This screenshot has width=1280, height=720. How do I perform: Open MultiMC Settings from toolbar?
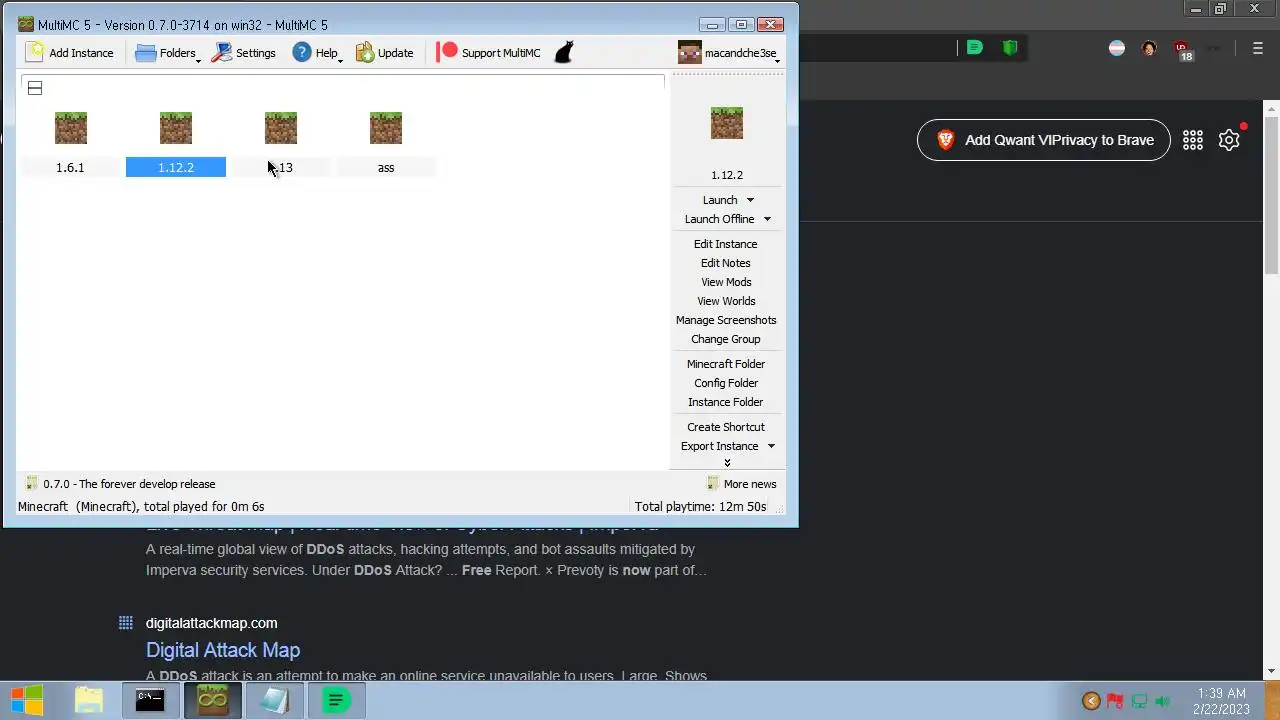point(244,53)
